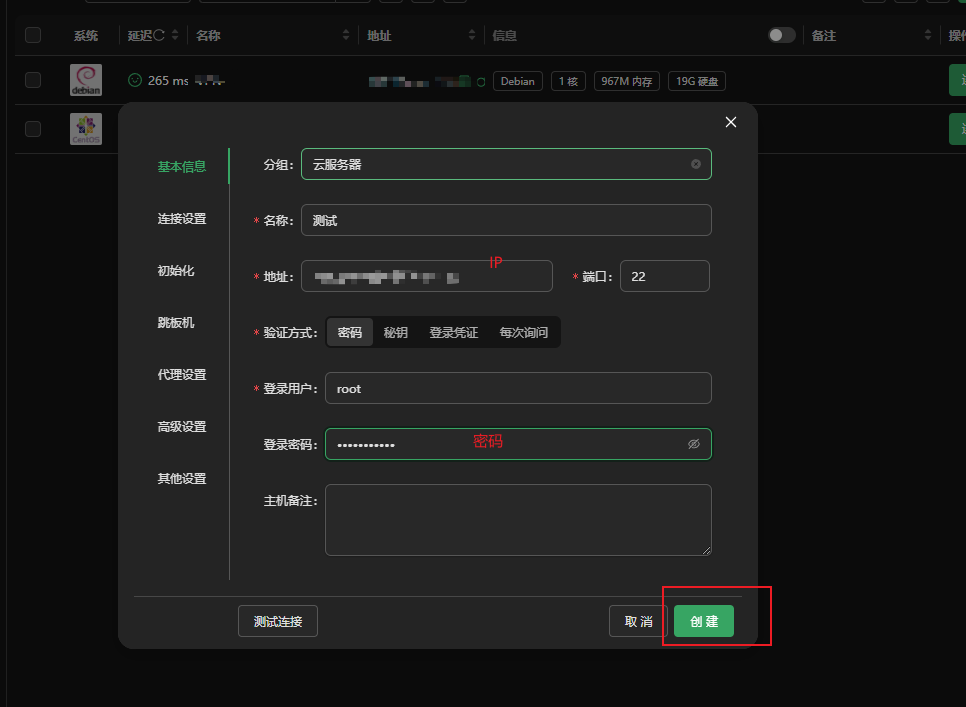Click the Debian distribution icon
The image size is (966, 707).
pyautogui.click(x=85, y=78)
